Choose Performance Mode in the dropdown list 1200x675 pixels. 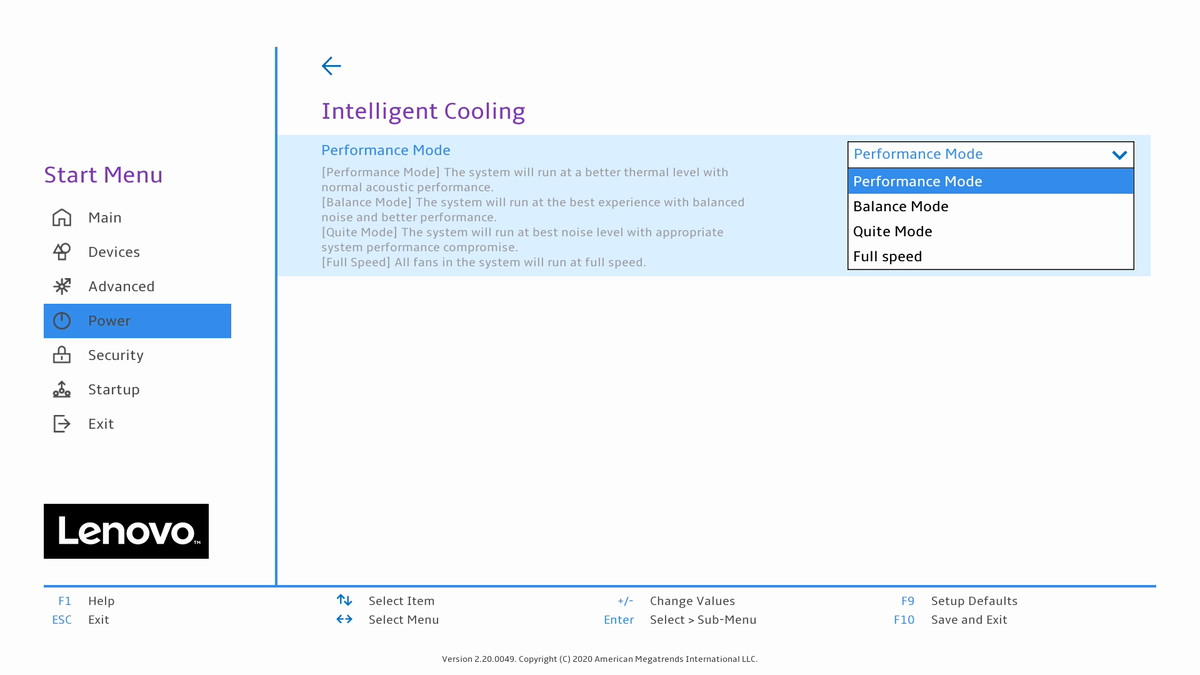(x=991, y=181)
